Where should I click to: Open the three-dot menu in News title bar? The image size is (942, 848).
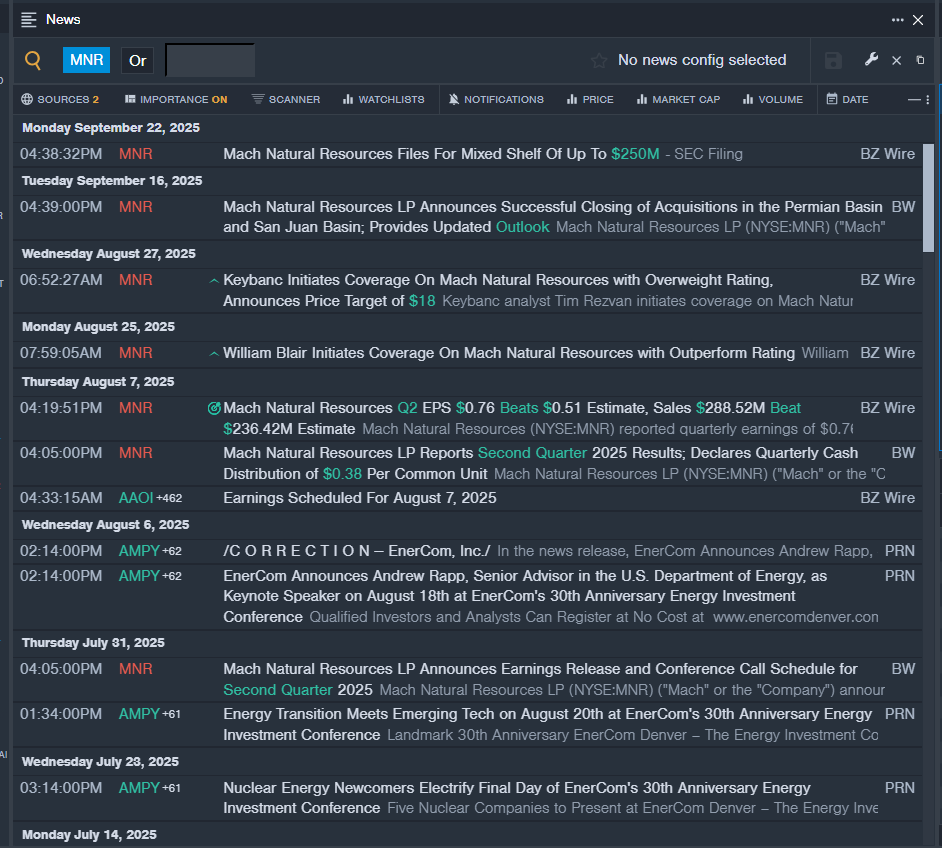click(x=898, y=20)
